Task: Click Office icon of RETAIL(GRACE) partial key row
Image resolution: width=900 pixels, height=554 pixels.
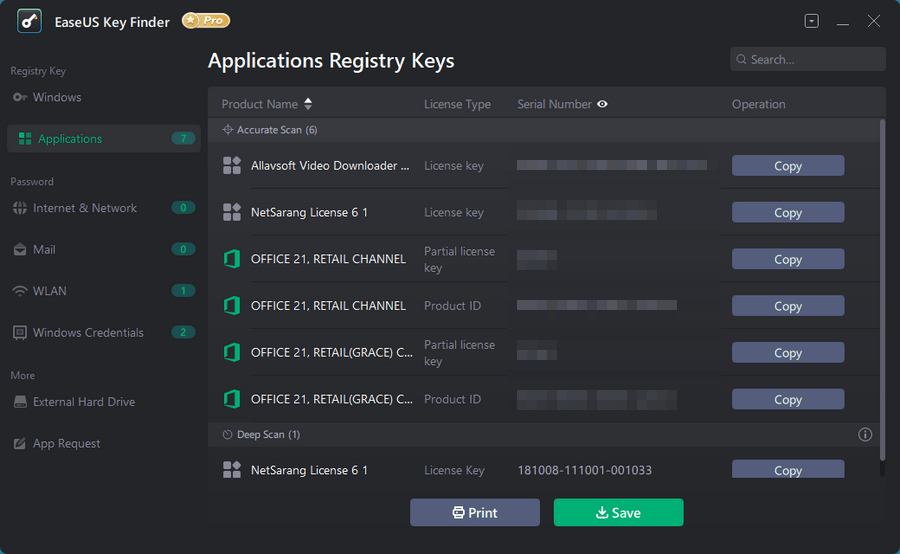Action: pyautogui.click(x=232, y=352)
